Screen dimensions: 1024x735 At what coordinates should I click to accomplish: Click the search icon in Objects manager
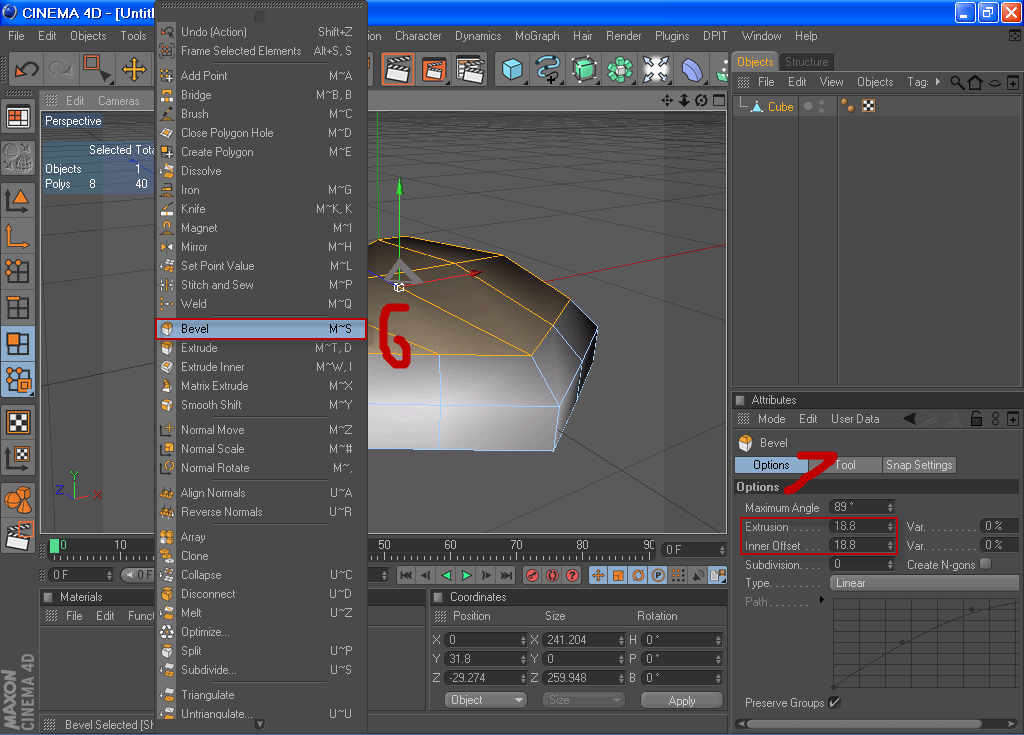957,82
